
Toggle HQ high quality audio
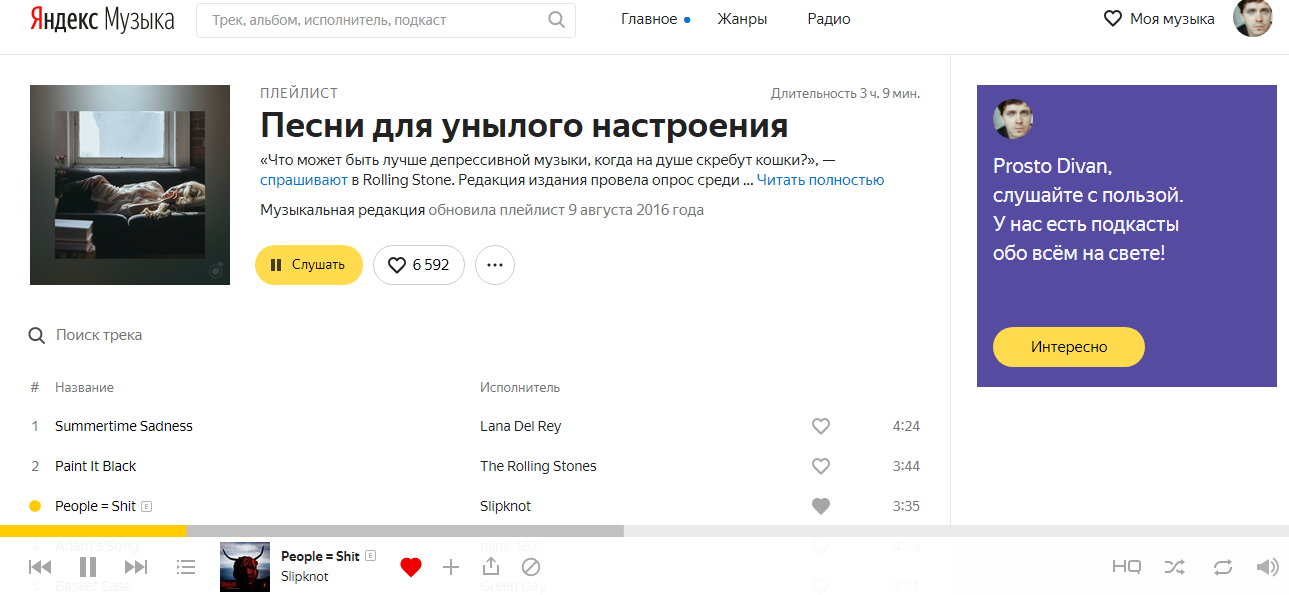1127,567
